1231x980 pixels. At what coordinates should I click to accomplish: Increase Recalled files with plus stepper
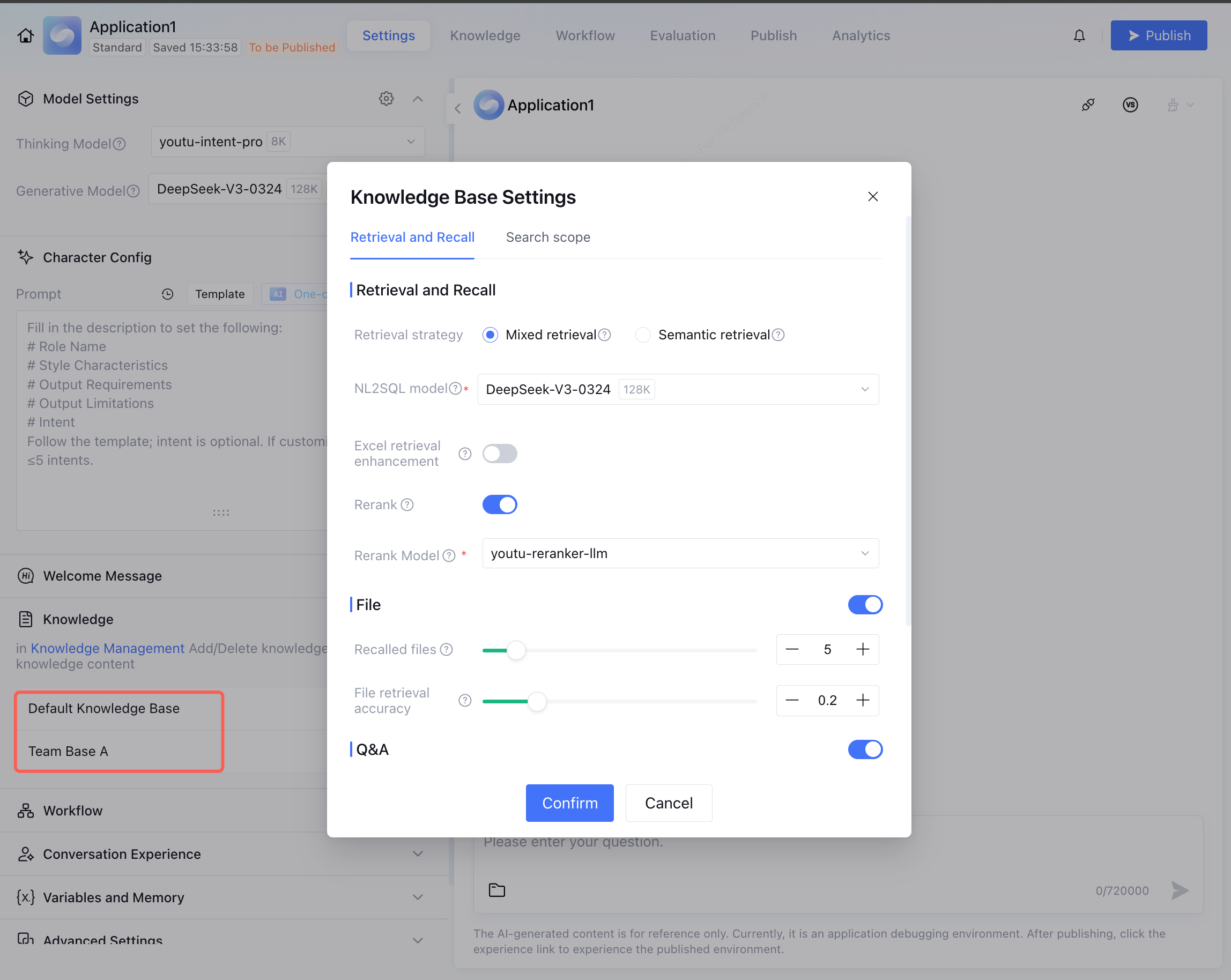(x=862, y=650)
